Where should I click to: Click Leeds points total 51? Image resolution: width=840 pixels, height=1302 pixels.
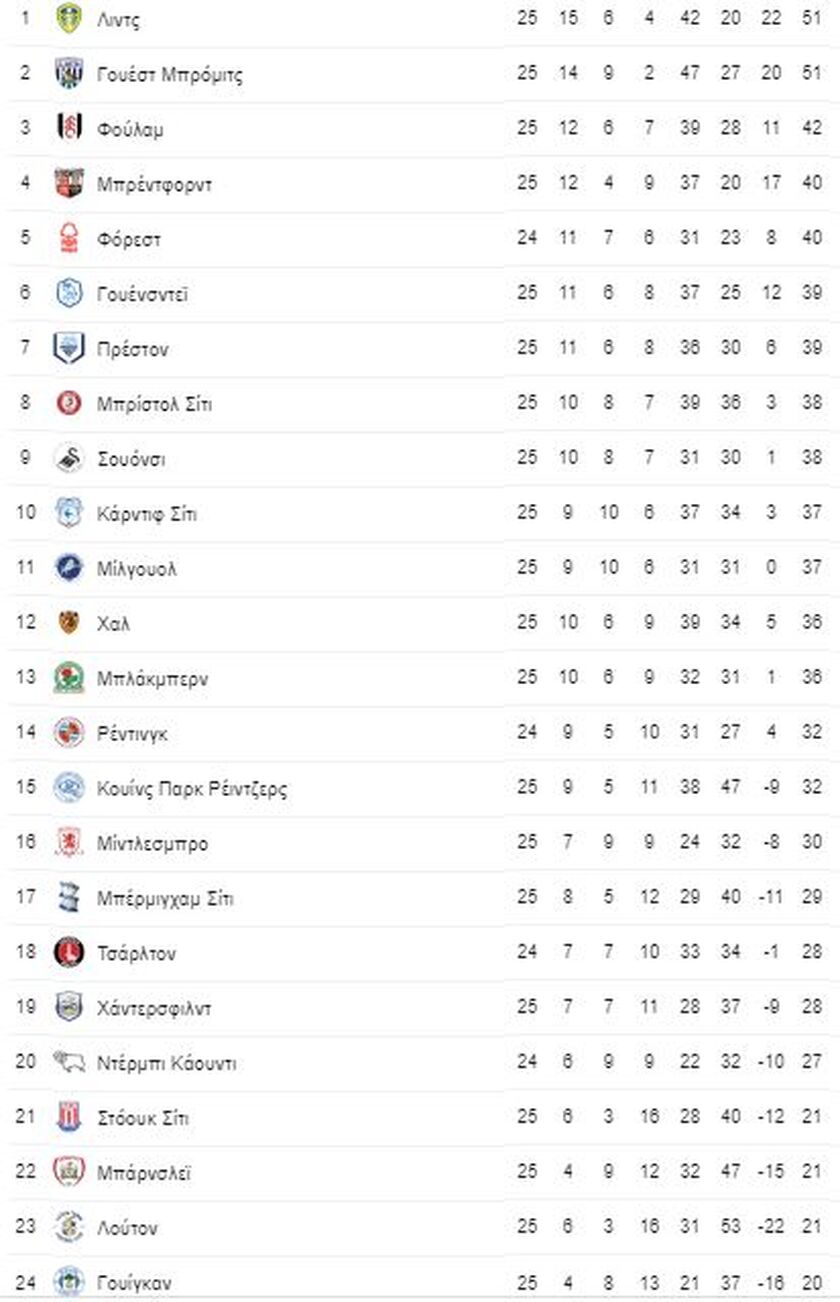pos(811,19)
